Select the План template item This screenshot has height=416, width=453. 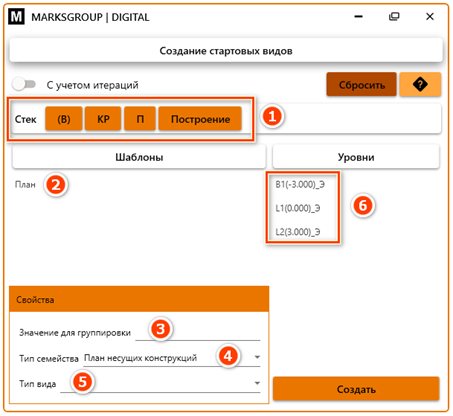point(25,184)
